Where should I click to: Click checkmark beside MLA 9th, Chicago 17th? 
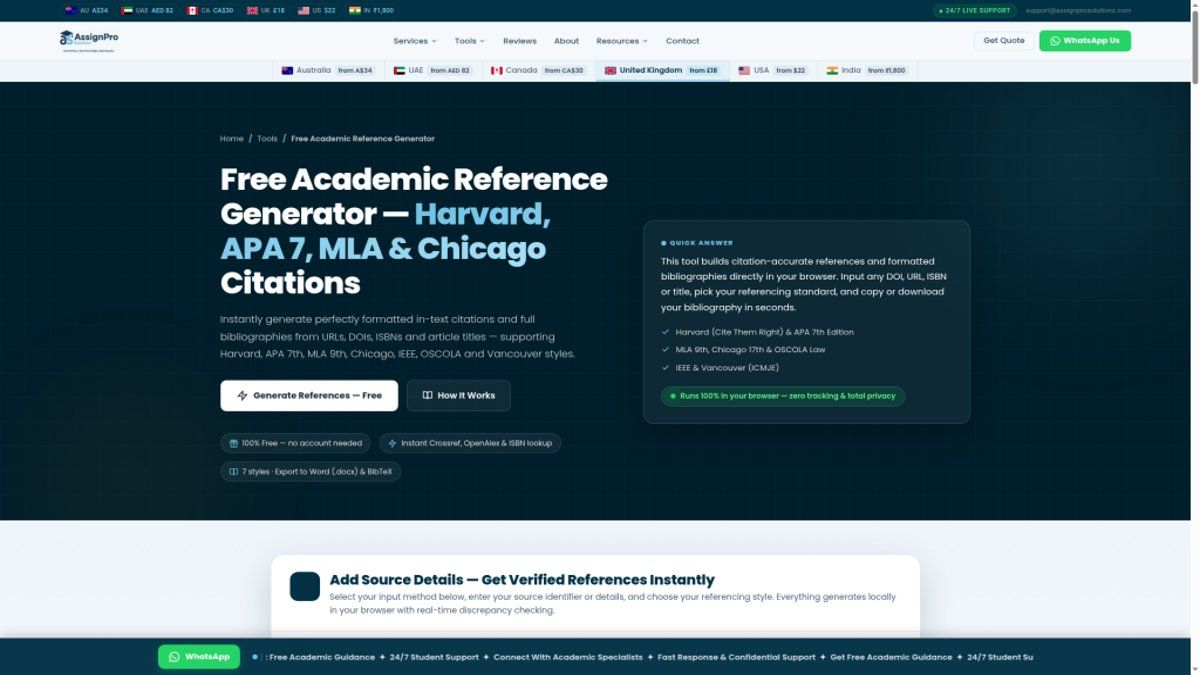(666, 350)
